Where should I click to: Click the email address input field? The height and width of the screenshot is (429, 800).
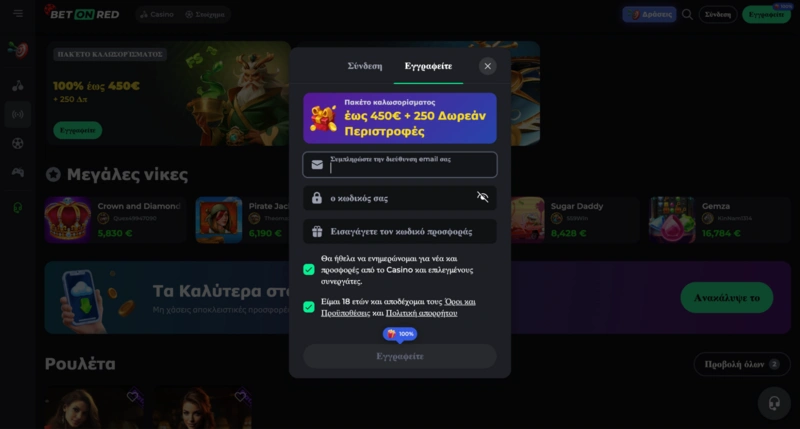(x=399, y=164)
